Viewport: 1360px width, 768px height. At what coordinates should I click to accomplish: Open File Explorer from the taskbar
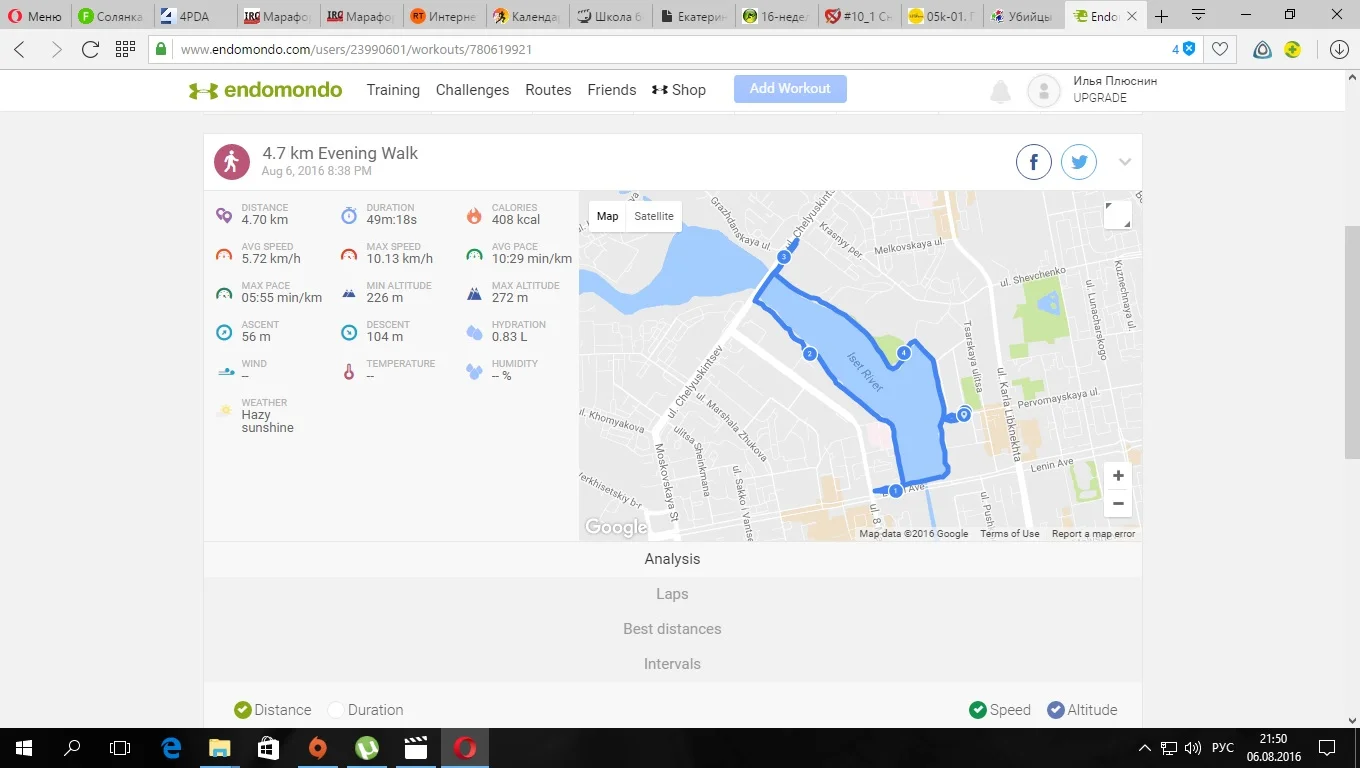(219, 747)
